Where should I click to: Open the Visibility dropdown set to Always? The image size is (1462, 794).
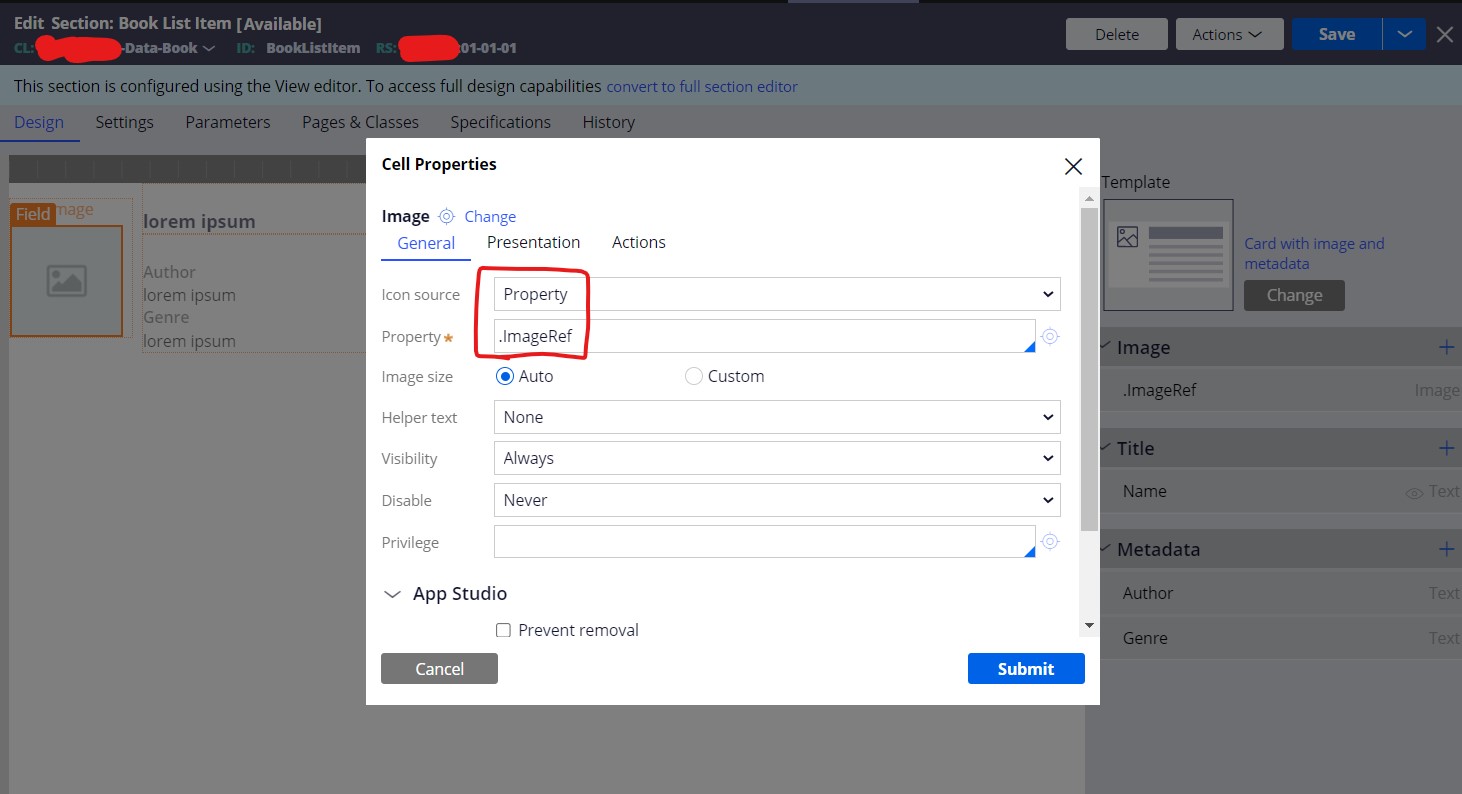(x=776, y=458)
